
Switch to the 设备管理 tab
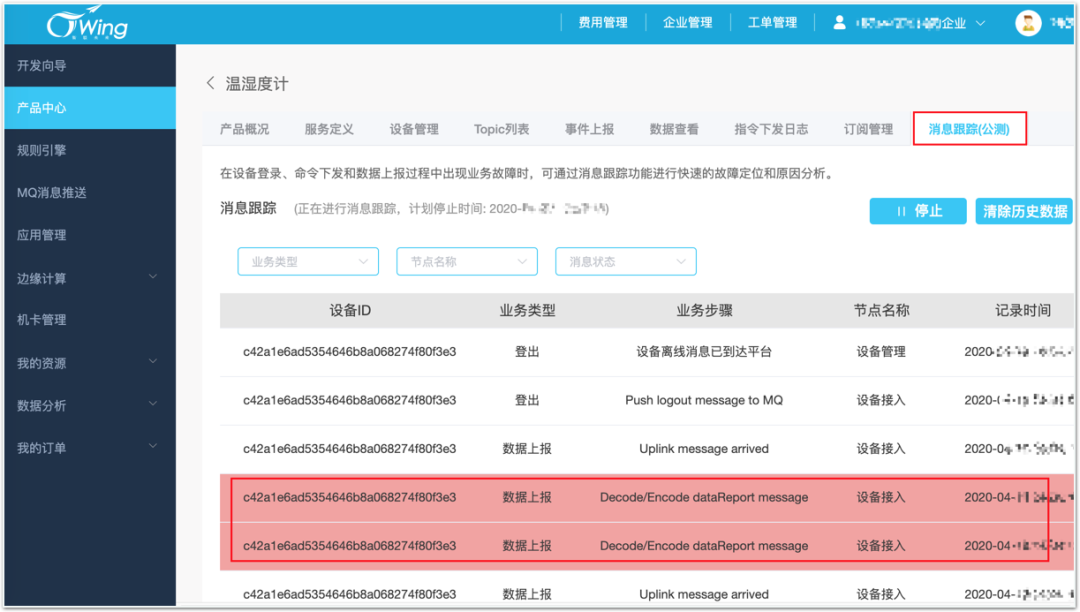tap(413, 128)
